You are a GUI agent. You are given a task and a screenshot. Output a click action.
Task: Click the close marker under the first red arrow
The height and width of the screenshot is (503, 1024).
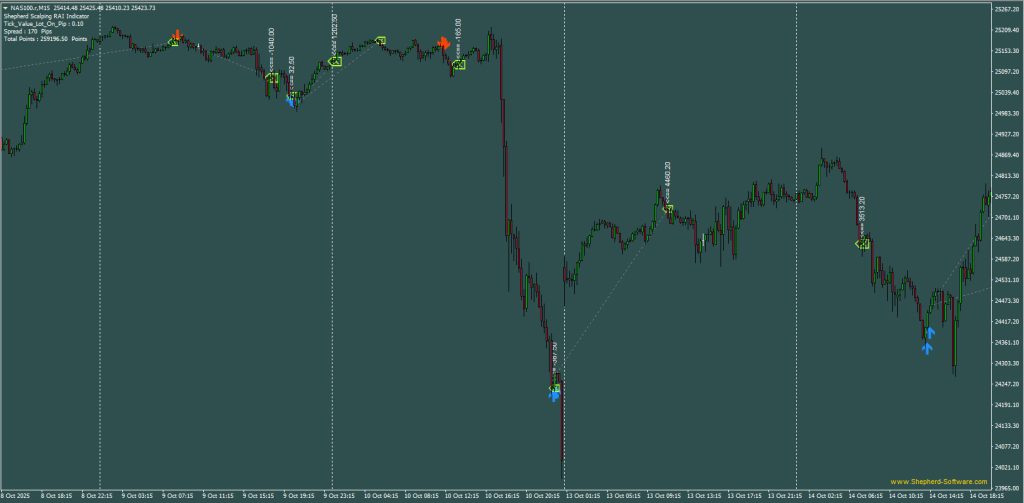[x=174, y=42]
